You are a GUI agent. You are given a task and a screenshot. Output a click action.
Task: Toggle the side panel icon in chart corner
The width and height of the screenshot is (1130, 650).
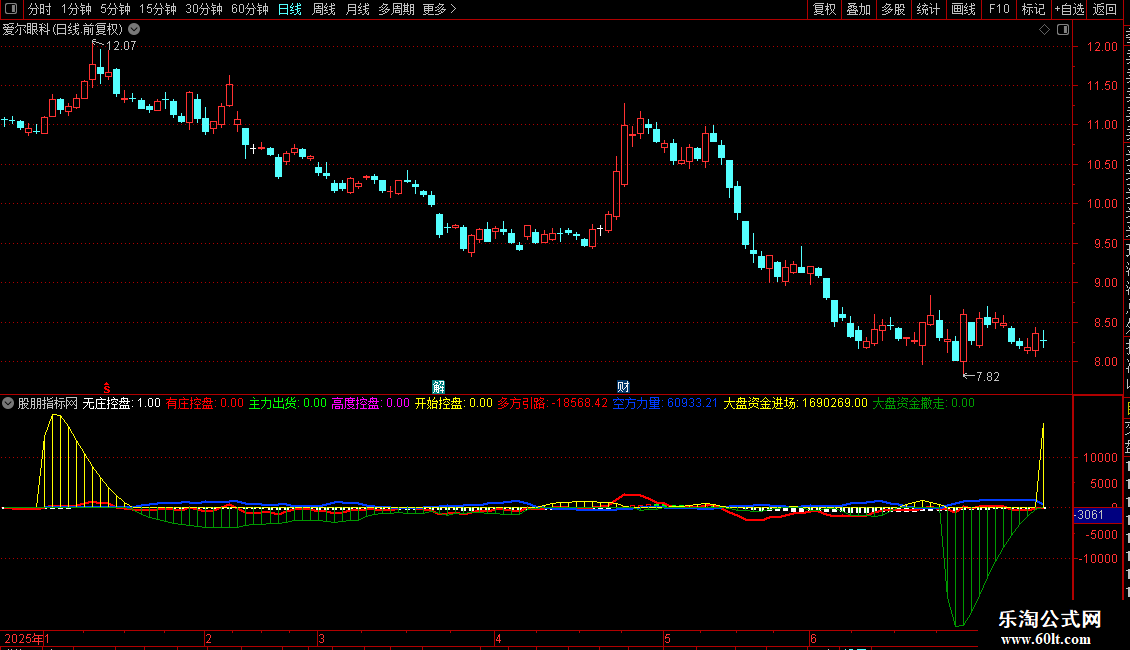pos(1063,30)
